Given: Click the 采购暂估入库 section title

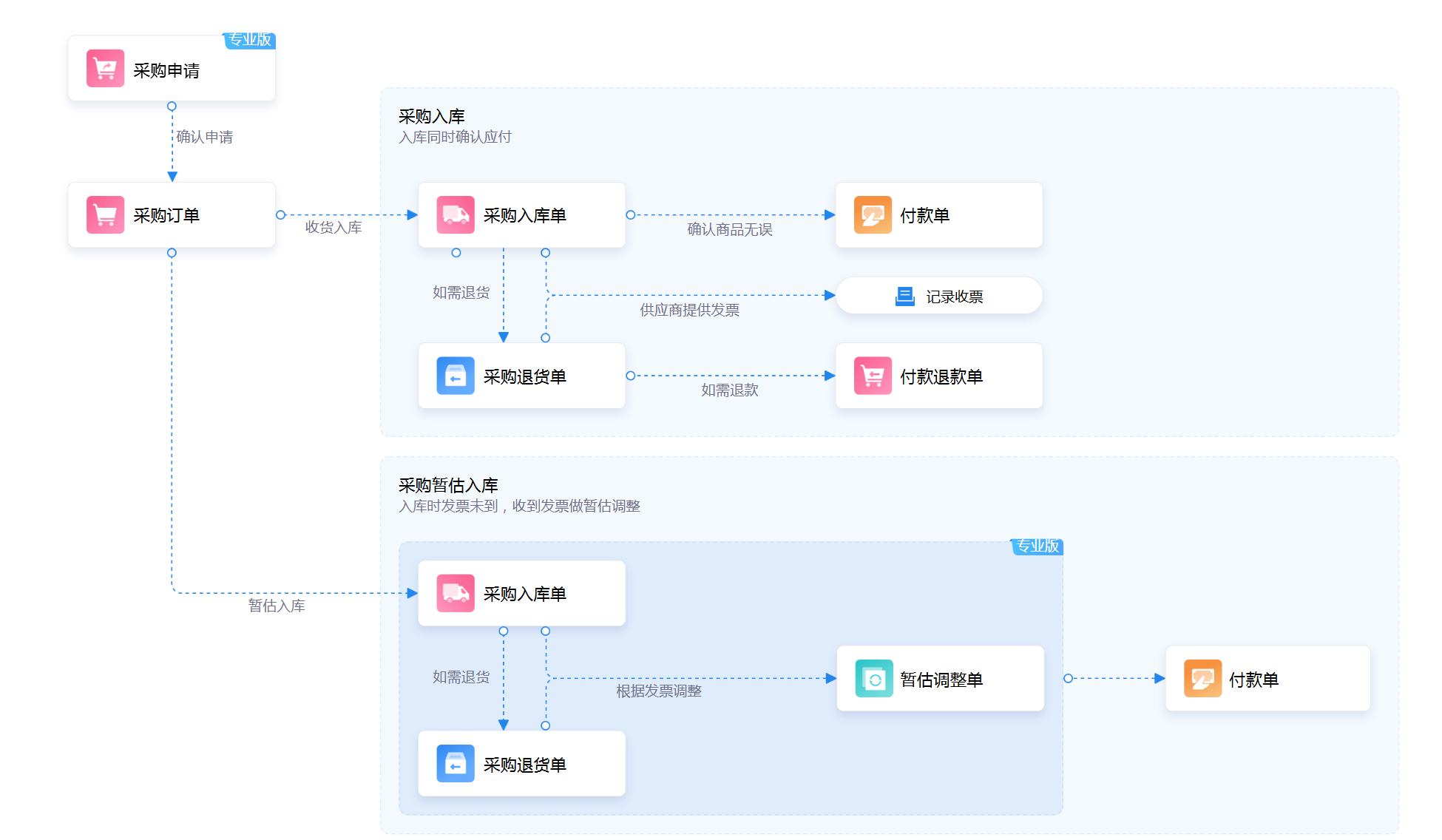Looking at the screenshot, I should click(449, 485).
